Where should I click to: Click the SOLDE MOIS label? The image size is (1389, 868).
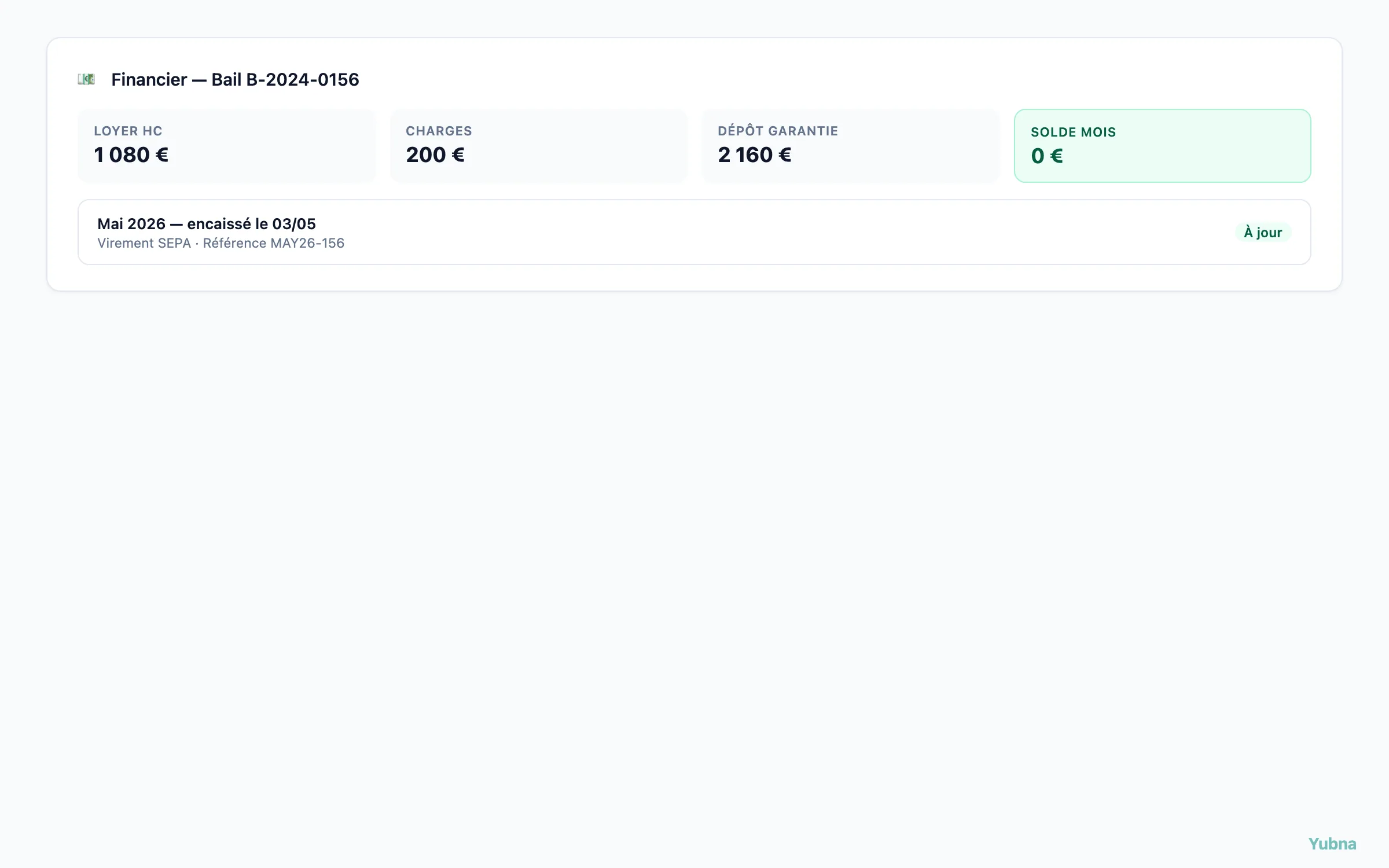[1073, 133]
